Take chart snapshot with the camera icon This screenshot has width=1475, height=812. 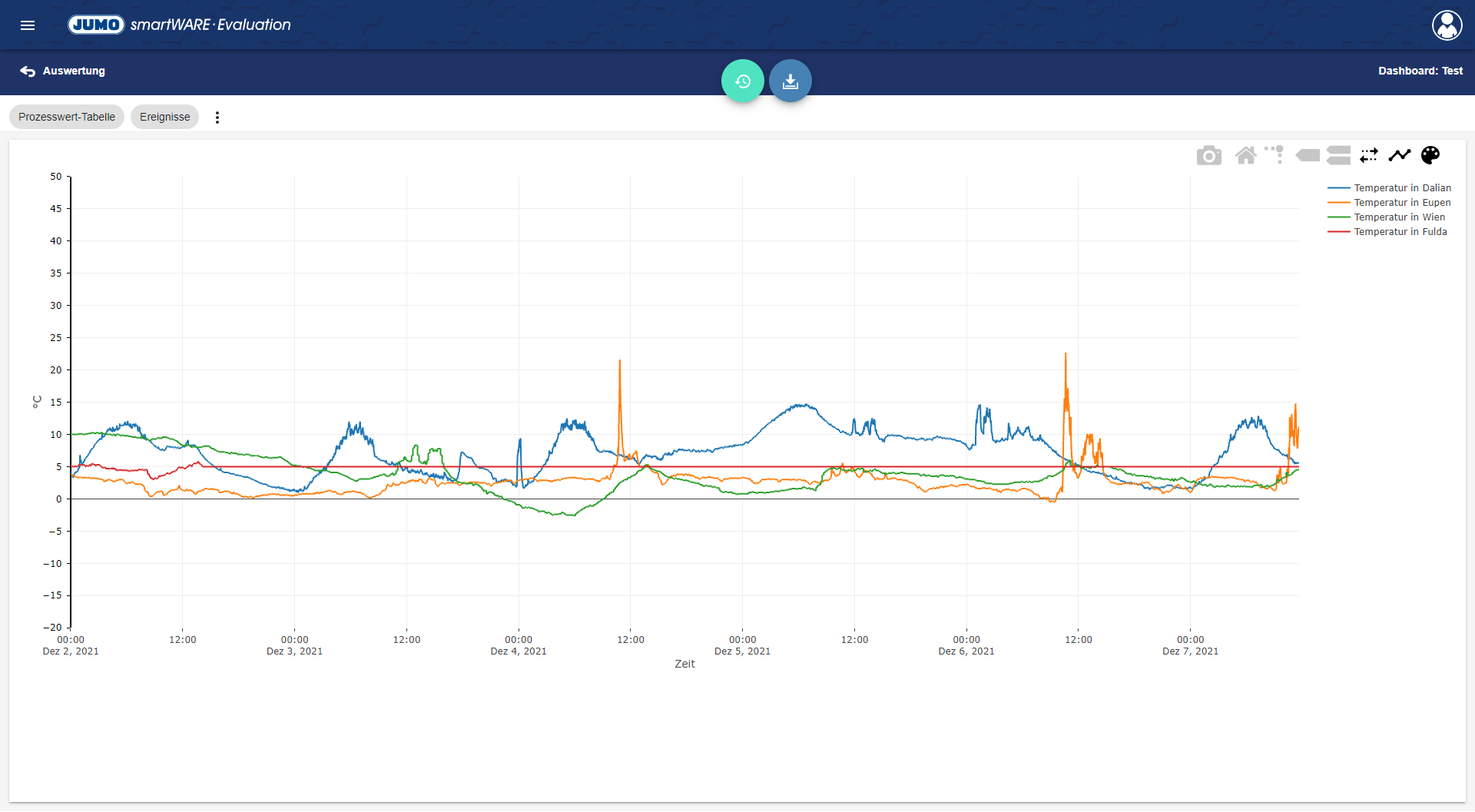point(1208,156)
